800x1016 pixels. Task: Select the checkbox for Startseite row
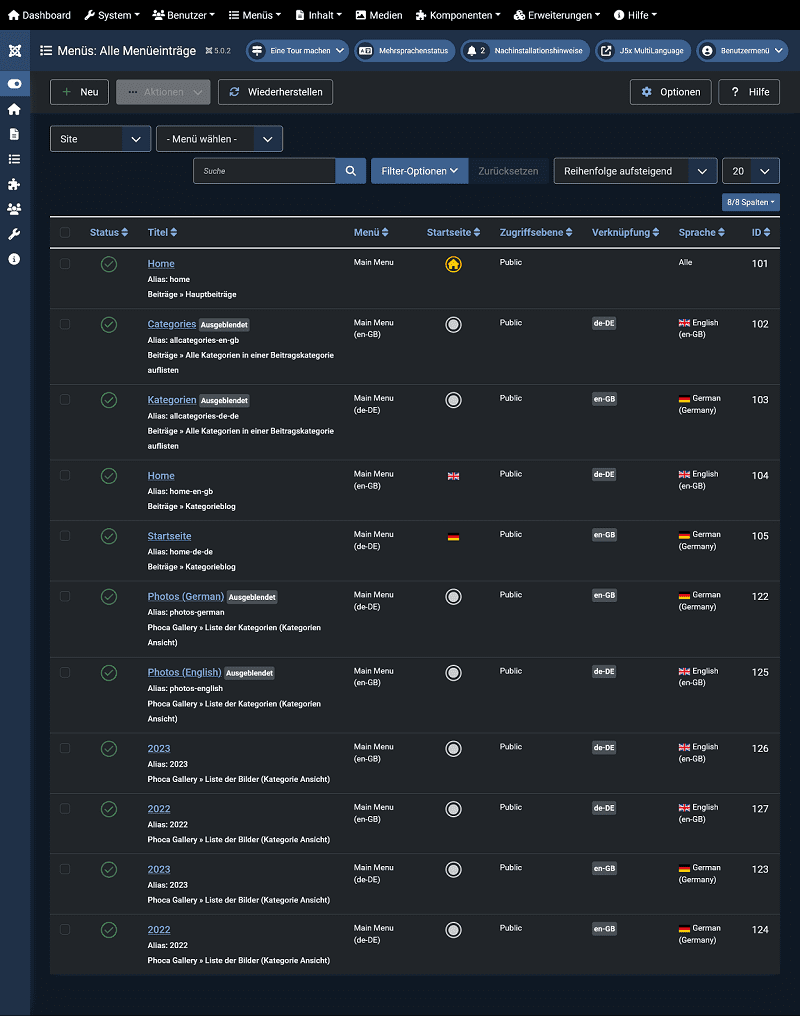65,536
